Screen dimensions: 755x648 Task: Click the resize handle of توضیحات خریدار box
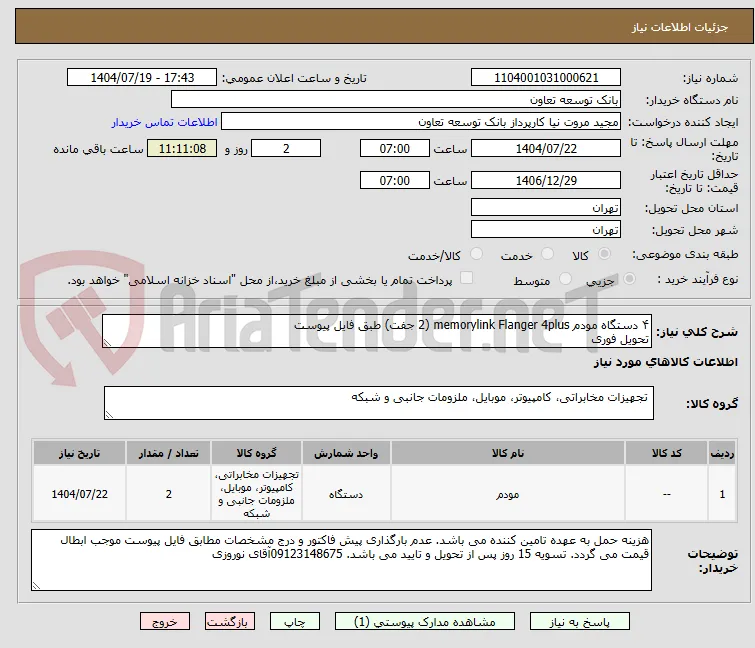36,586
